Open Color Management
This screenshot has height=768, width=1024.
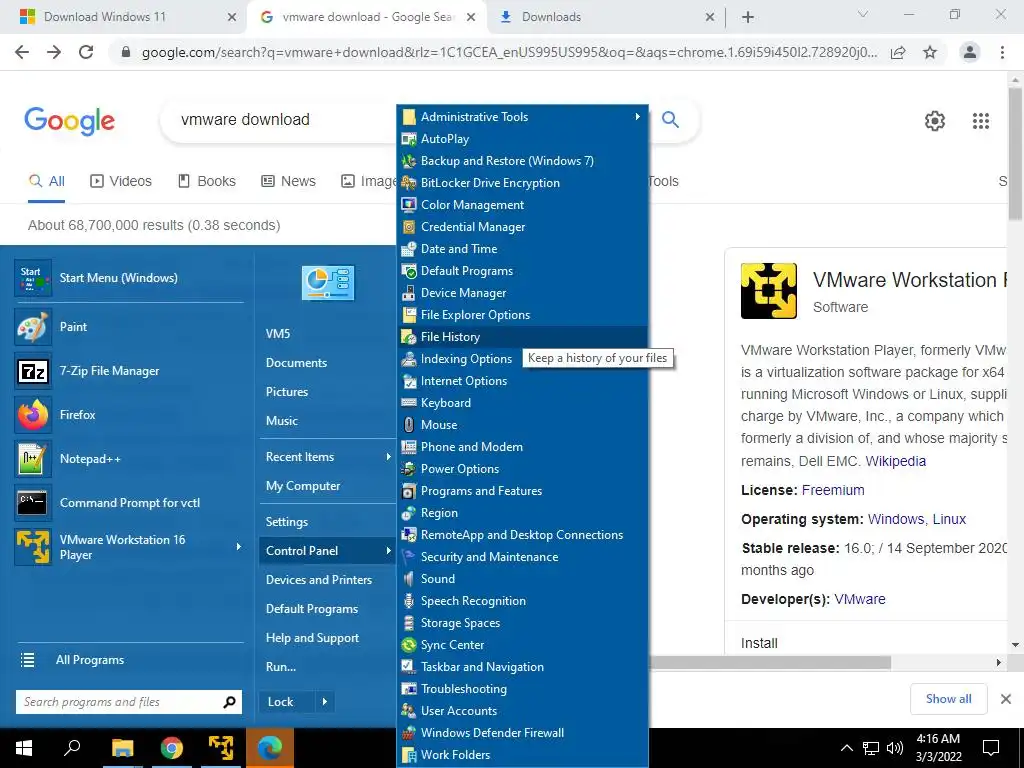pos(522,204)
